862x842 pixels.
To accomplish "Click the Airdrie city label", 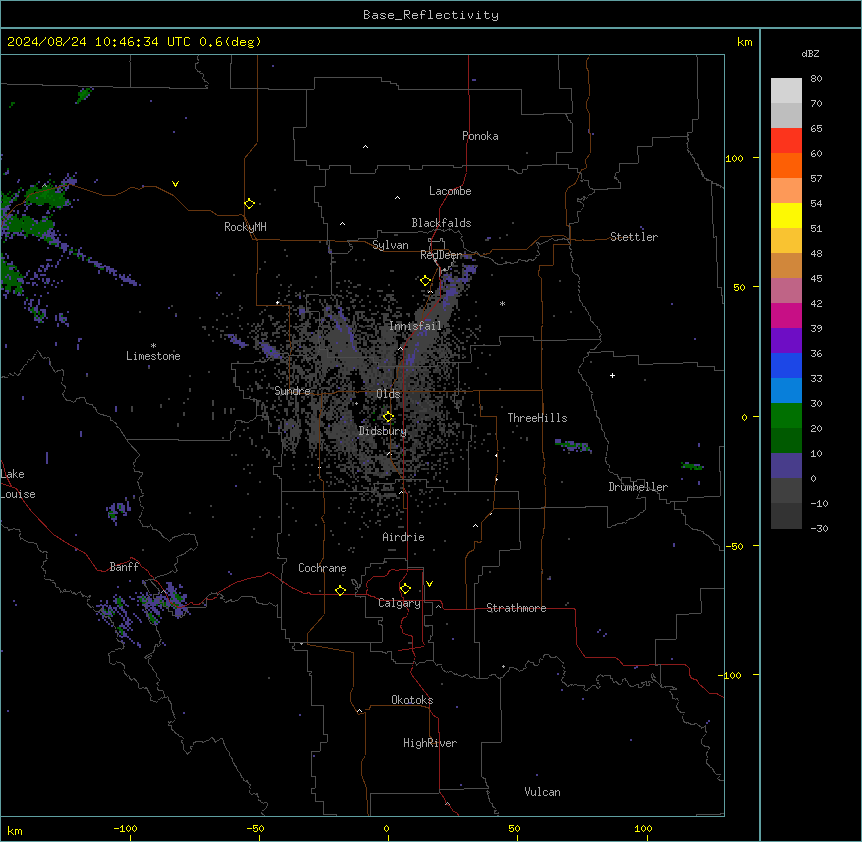I will coord(404,537).
